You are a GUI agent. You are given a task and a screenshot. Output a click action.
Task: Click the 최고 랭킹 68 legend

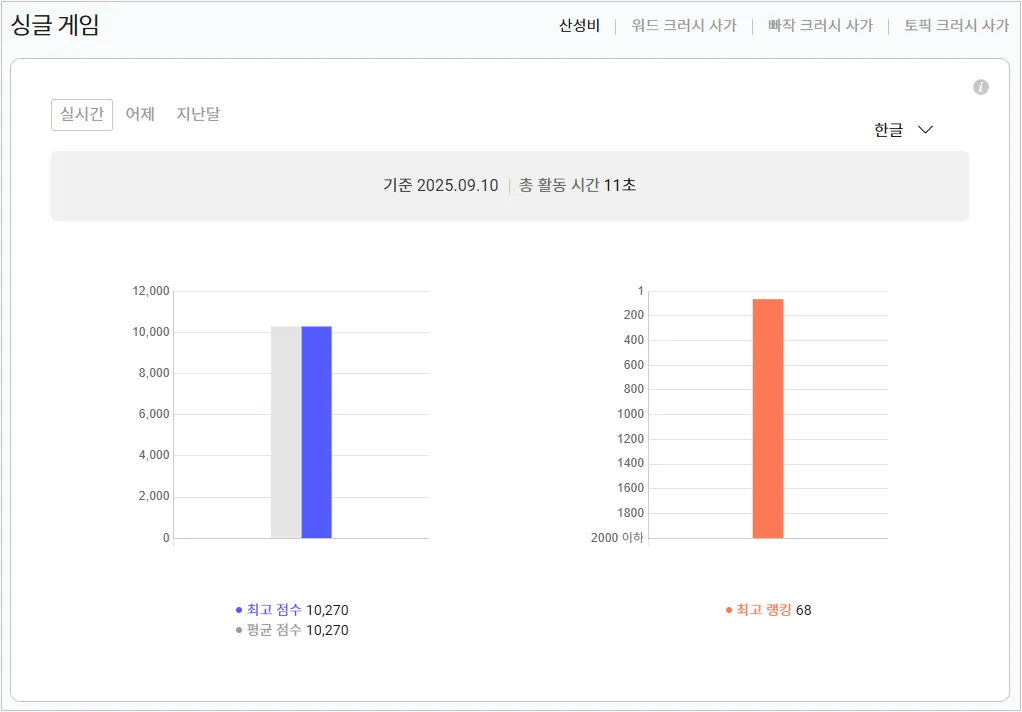coord(768,610)
